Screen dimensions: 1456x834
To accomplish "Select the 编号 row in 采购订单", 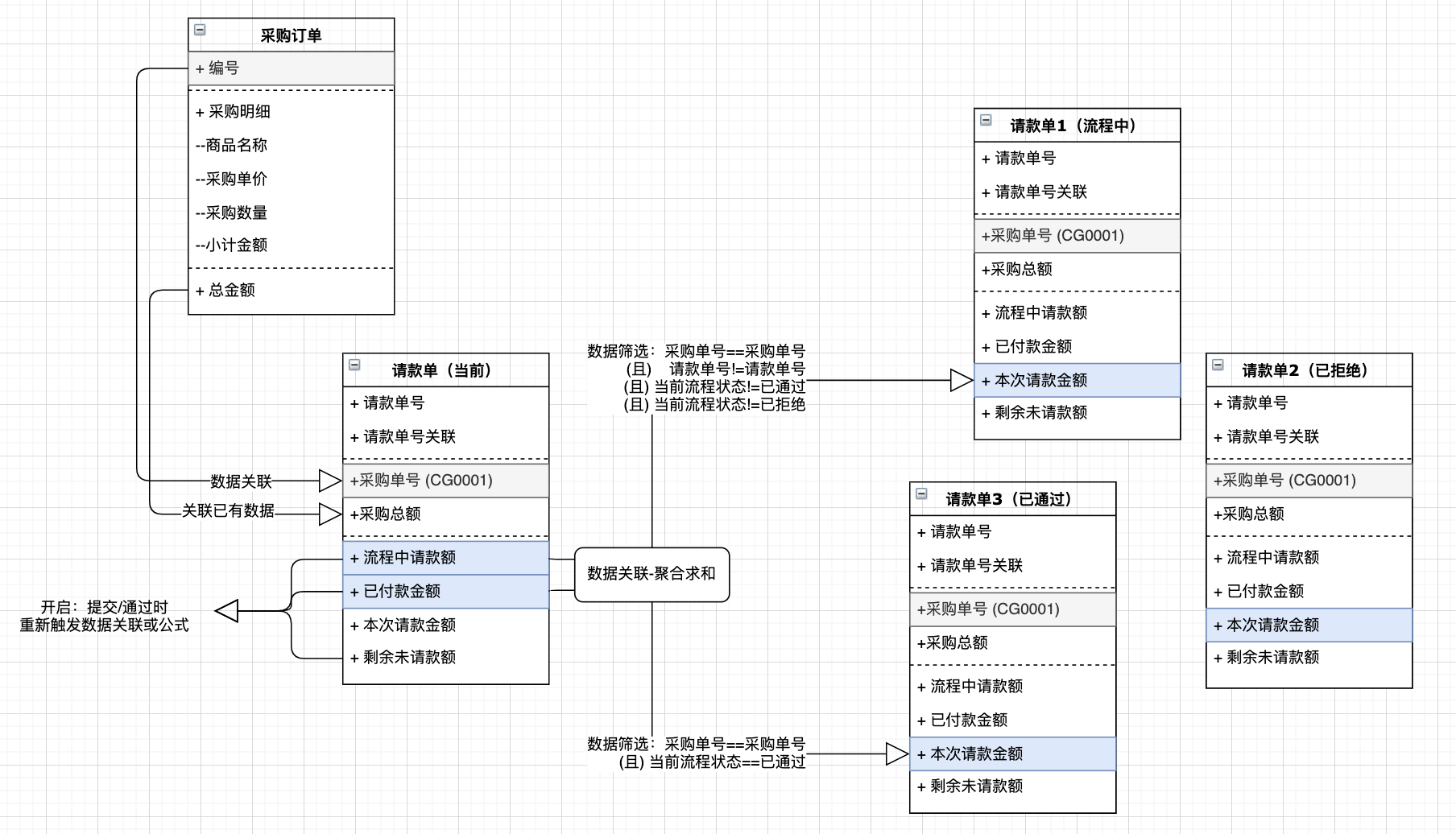I will (292, 68).
